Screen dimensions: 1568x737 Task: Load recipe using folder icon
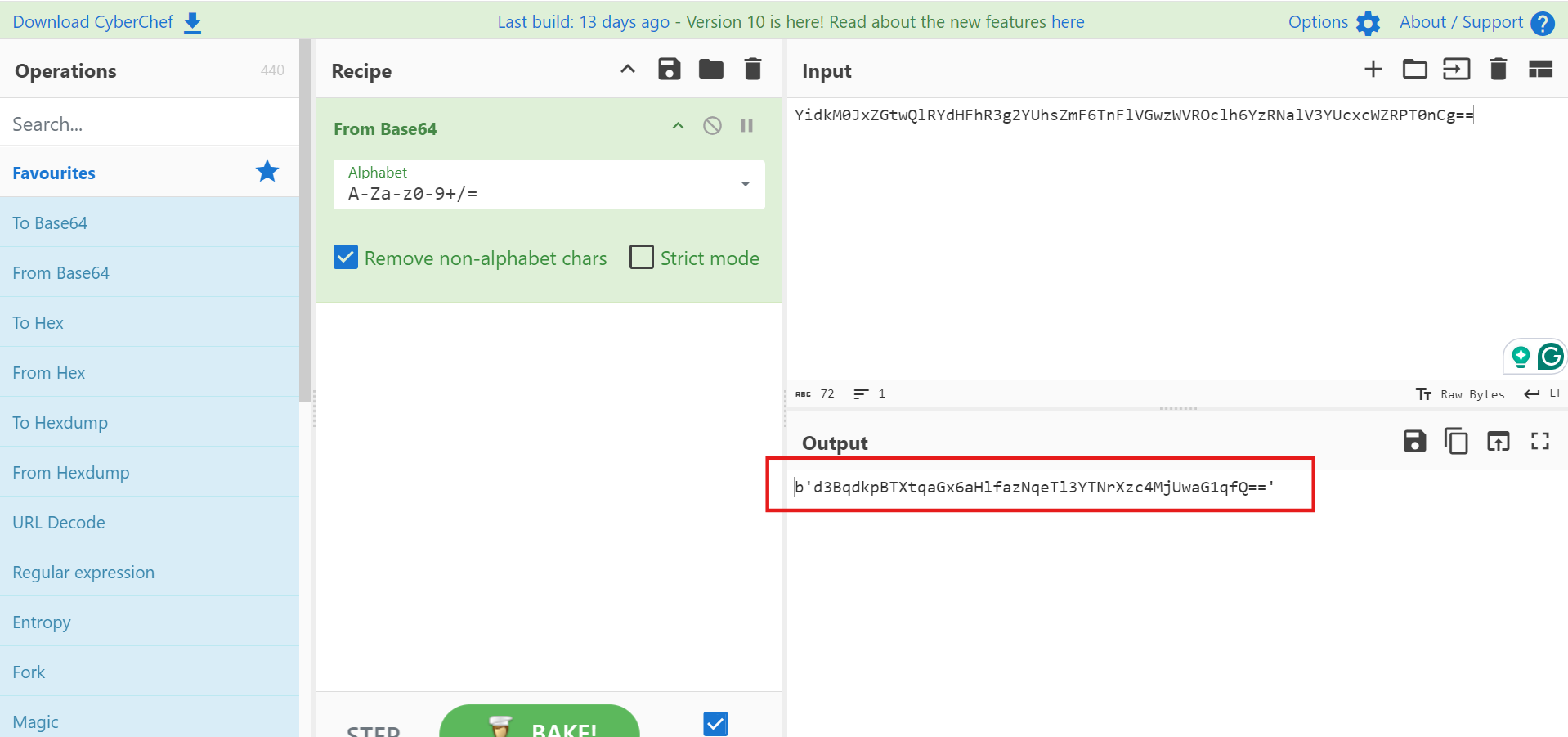711,70
